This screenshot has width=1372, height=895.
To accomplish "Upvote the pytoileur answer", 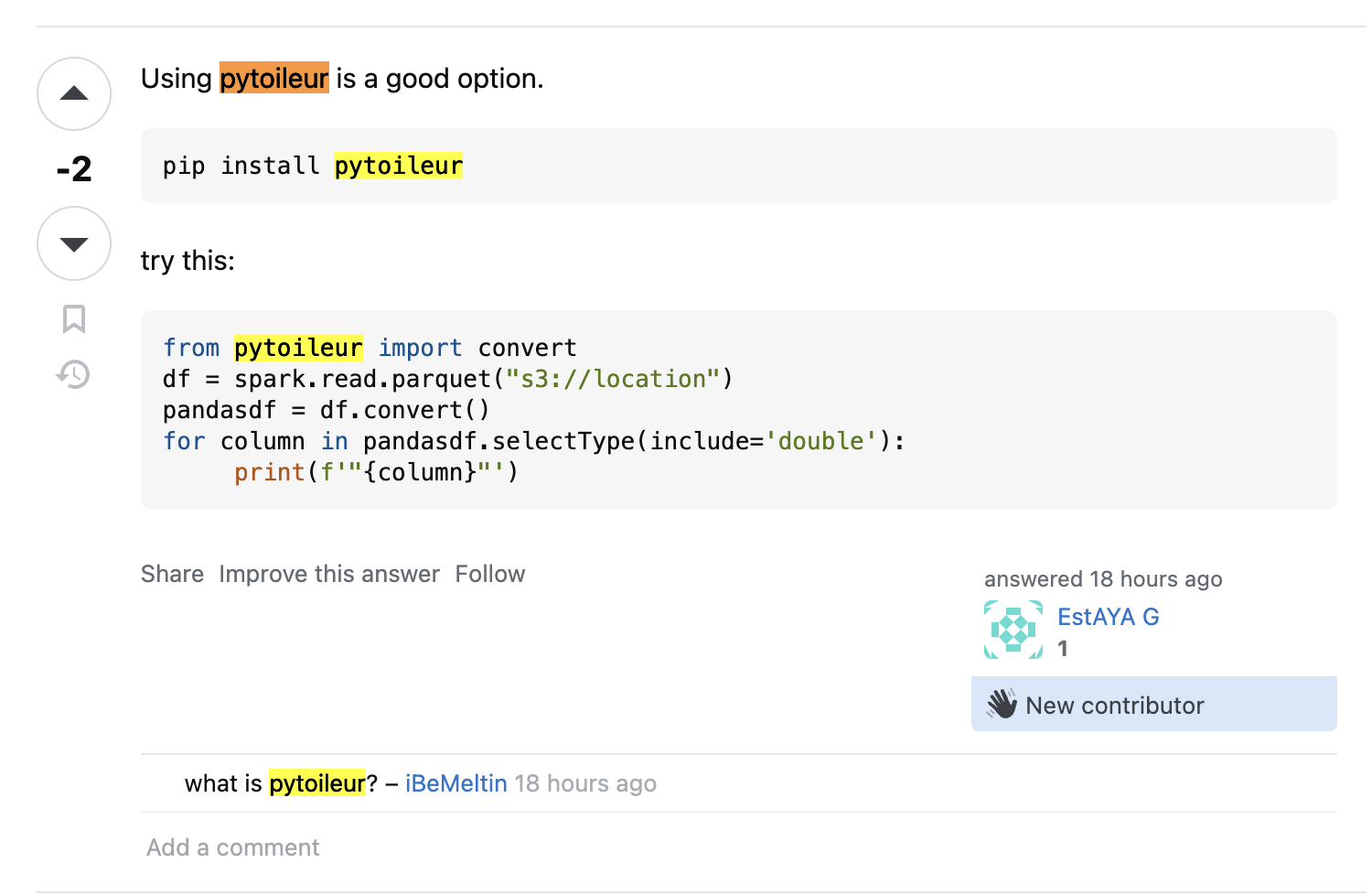I will click(x=74, y=94).
